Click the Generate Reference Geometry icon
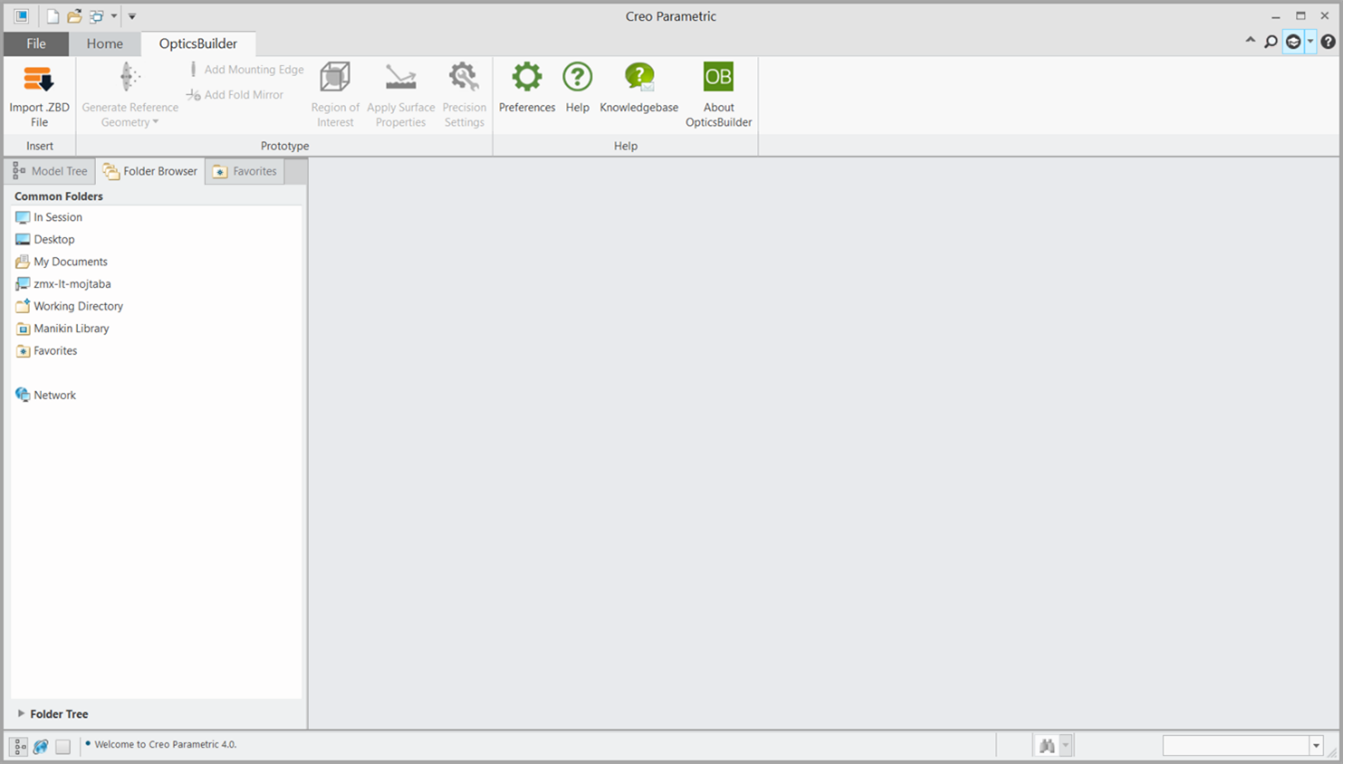The width and height of the screenshot is (1347, 764). 129,77
